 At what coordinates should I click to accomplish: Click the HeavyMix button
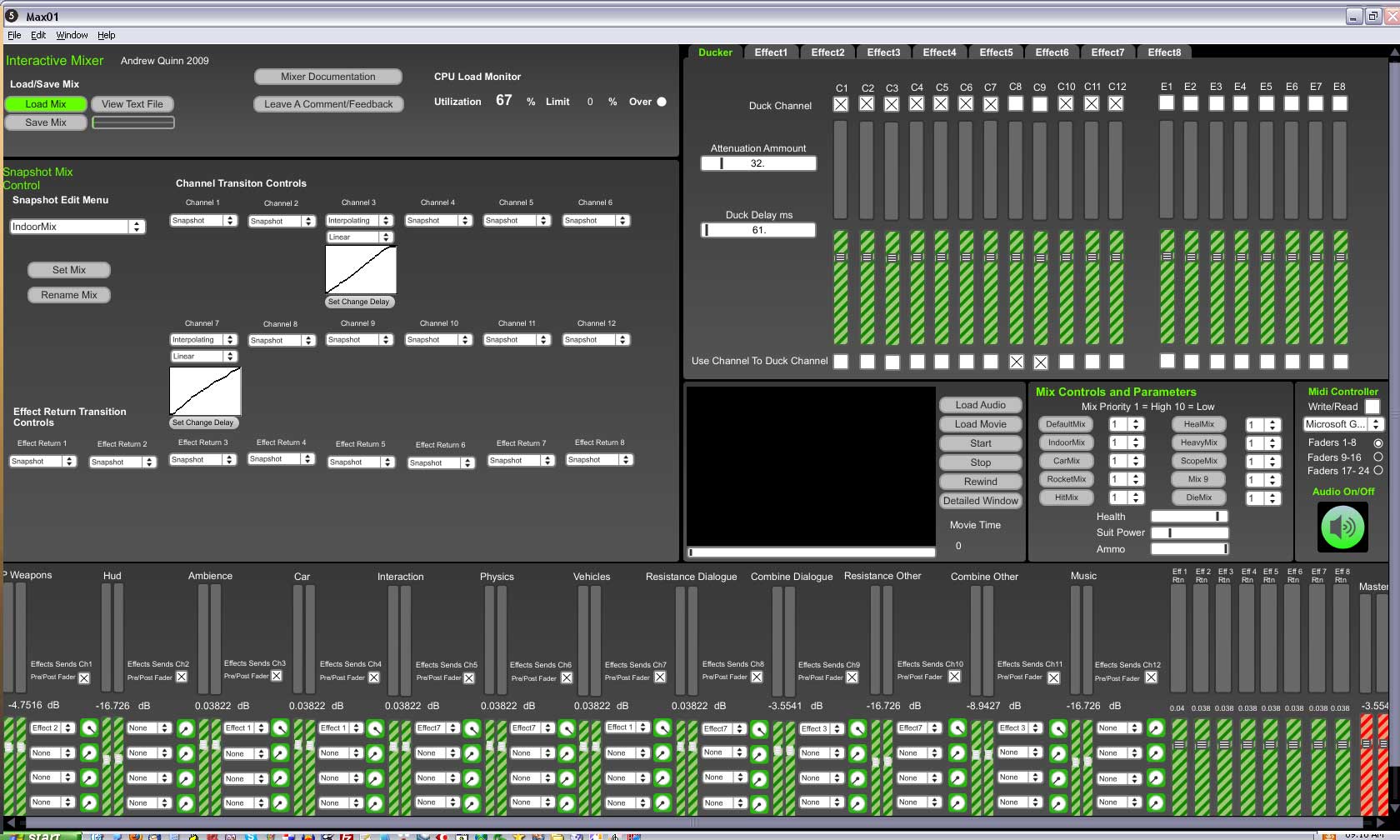click(x=1199, y=442)
